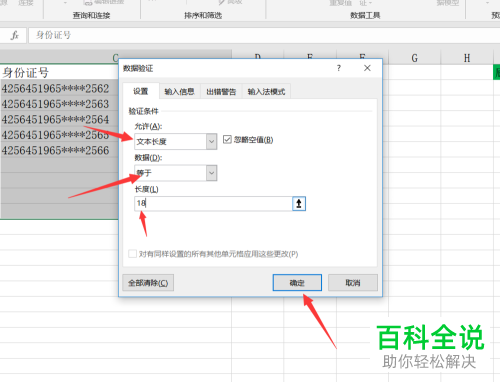The image size is (500, 382).
Task: Click the help question mark in 数据验证 dialog
Action: pyautogui.click(x=339, y=68)
